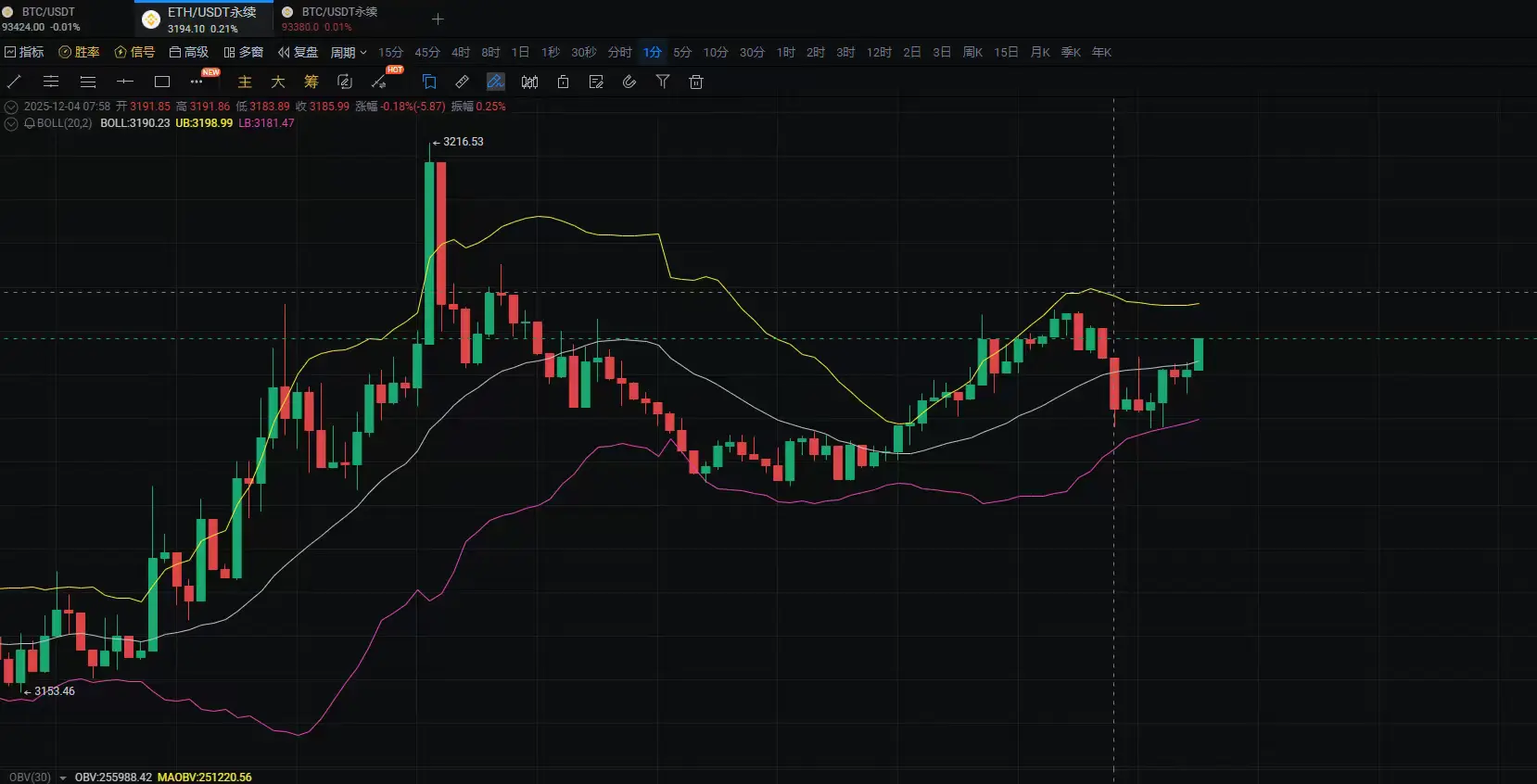Open the 信号 signals menu

(134, 53)
